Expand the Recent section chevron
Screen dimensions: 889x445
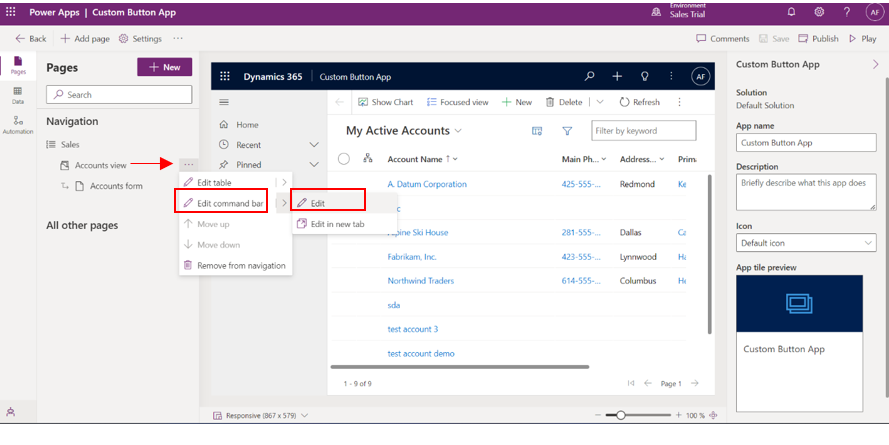point(314,145)
